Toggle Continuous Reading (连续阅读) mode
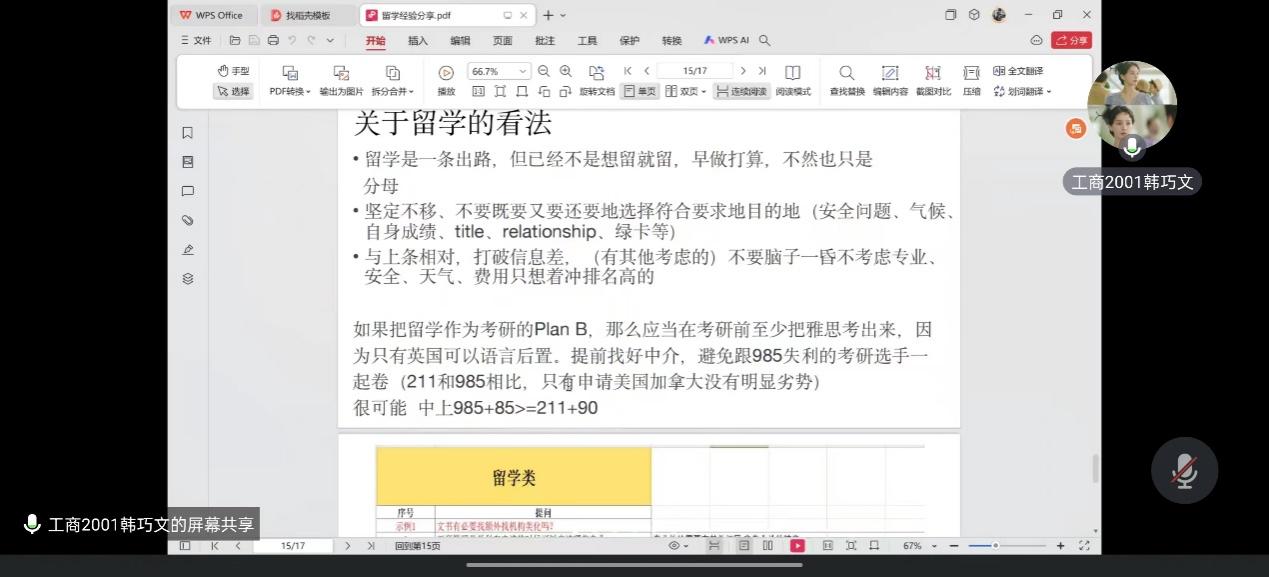The height and width of the screenshot is (577, 1269). (x=741, y=91)
